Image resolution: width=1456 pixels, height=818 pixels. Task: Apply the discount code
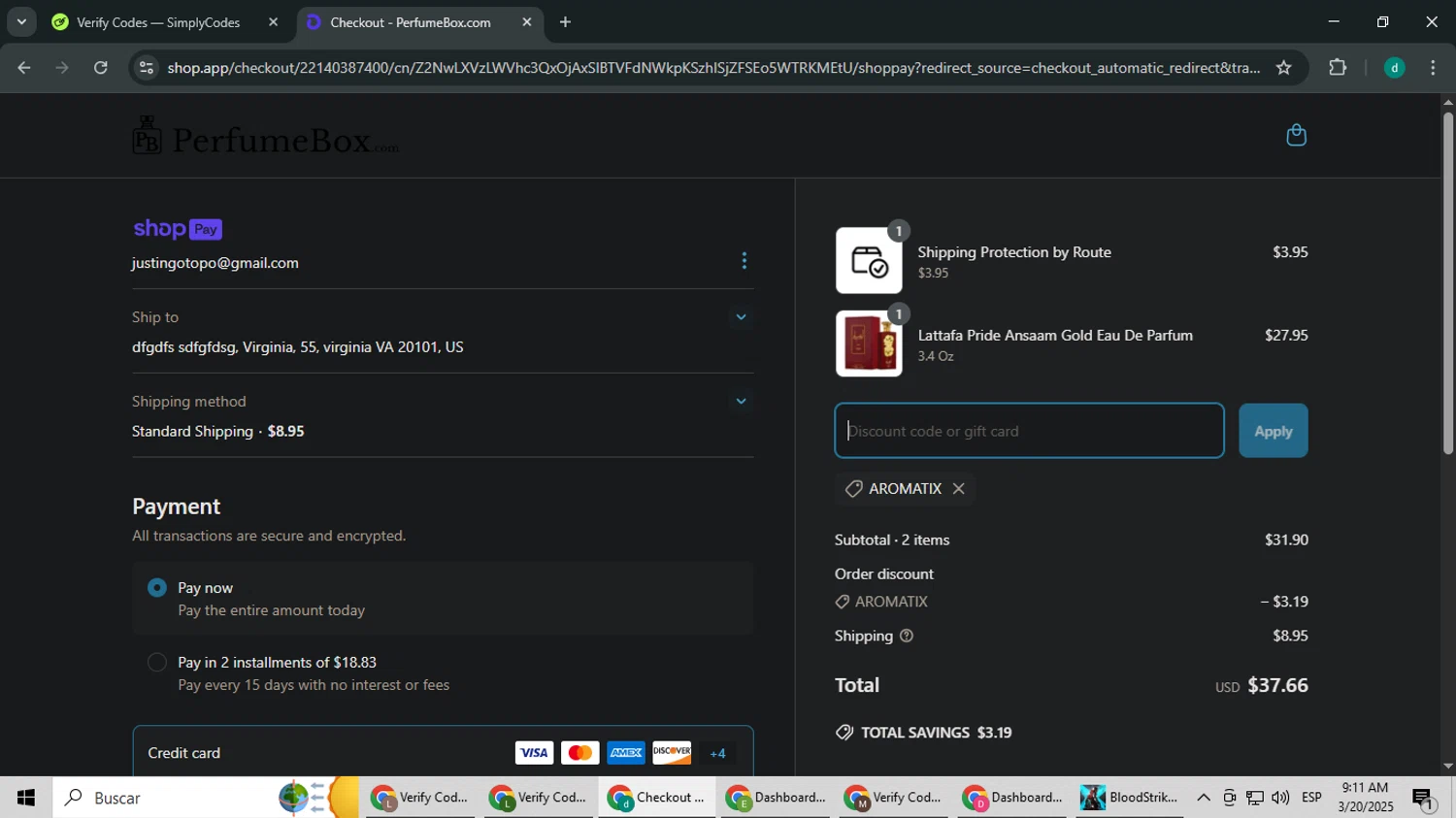click(x=1273, y=431)
